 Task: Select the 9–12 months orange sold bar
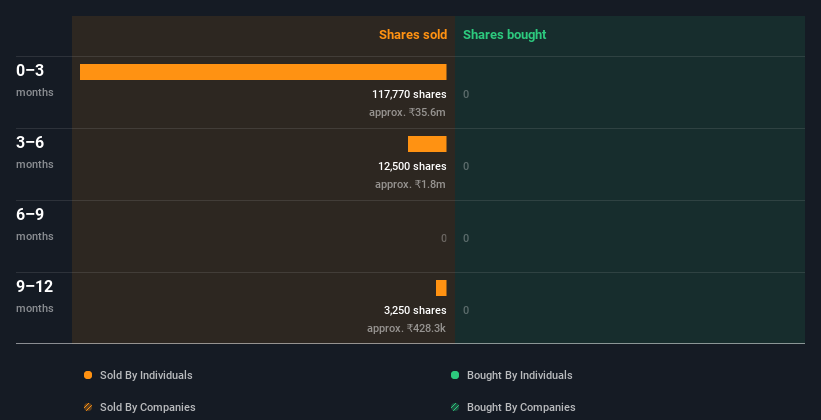coord(441,288)
